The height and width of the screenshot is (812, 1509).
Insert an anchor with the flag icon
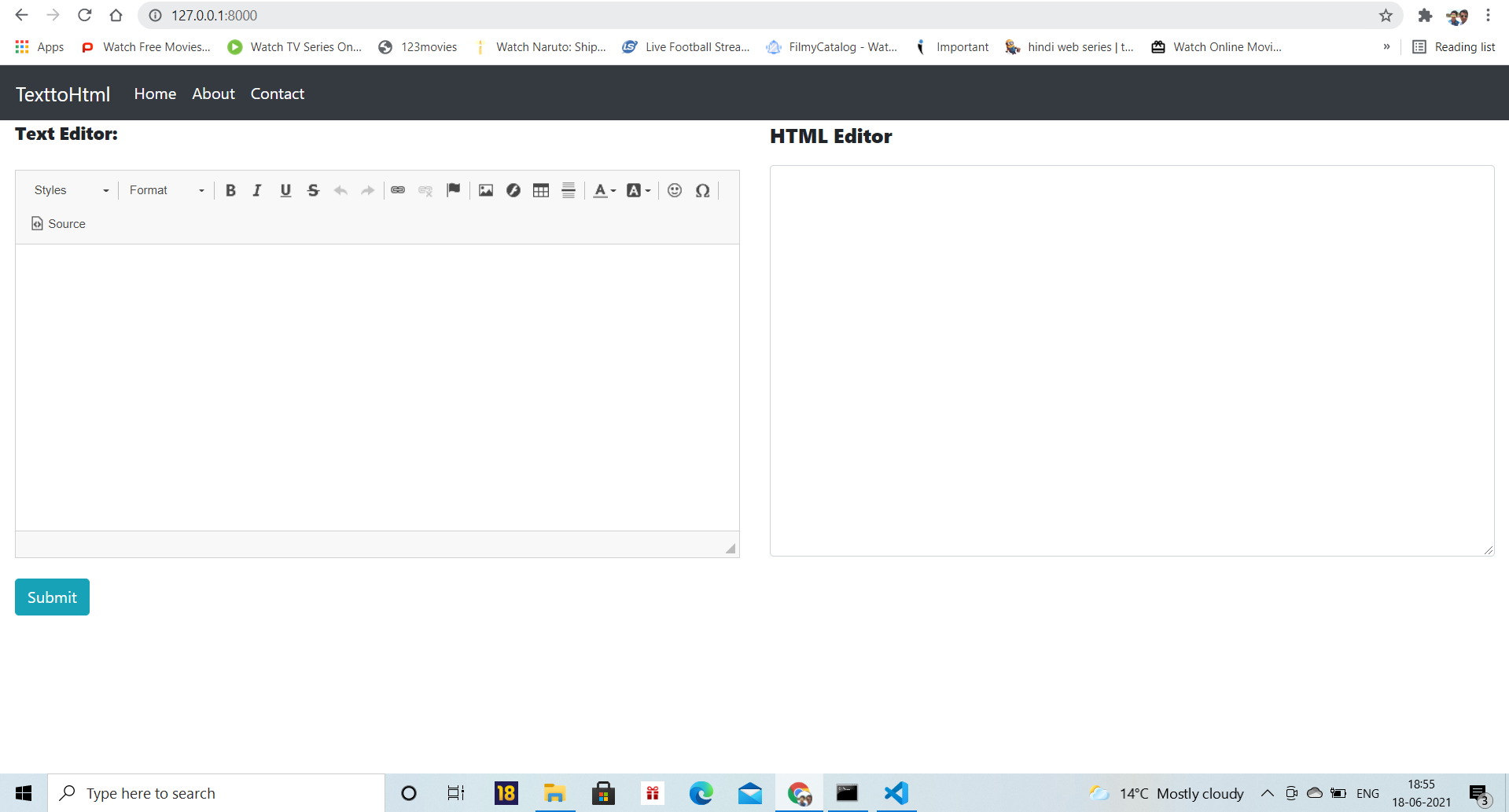[x=453, y=190]
